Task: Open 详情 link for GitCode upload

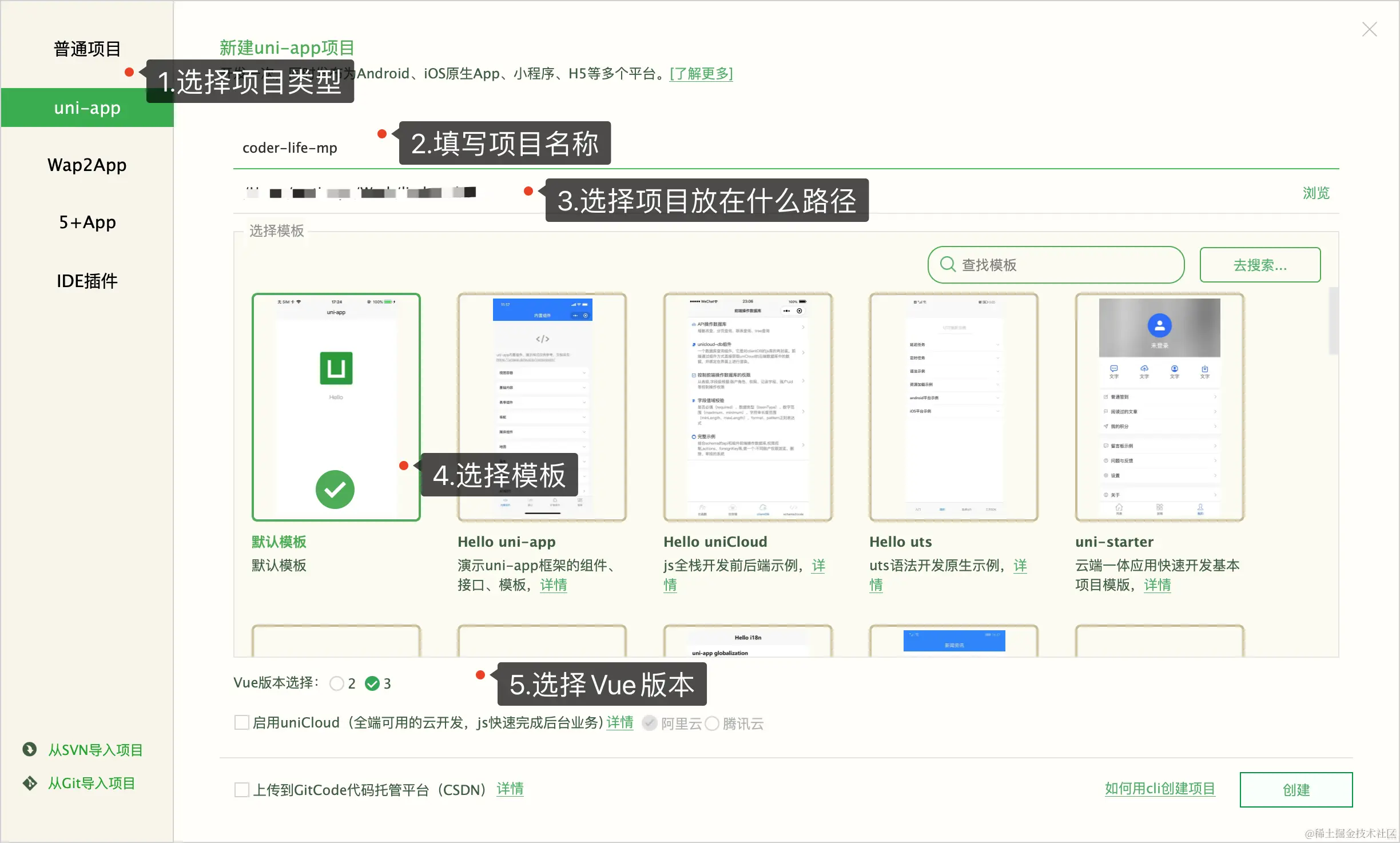Action: [510, 789]
